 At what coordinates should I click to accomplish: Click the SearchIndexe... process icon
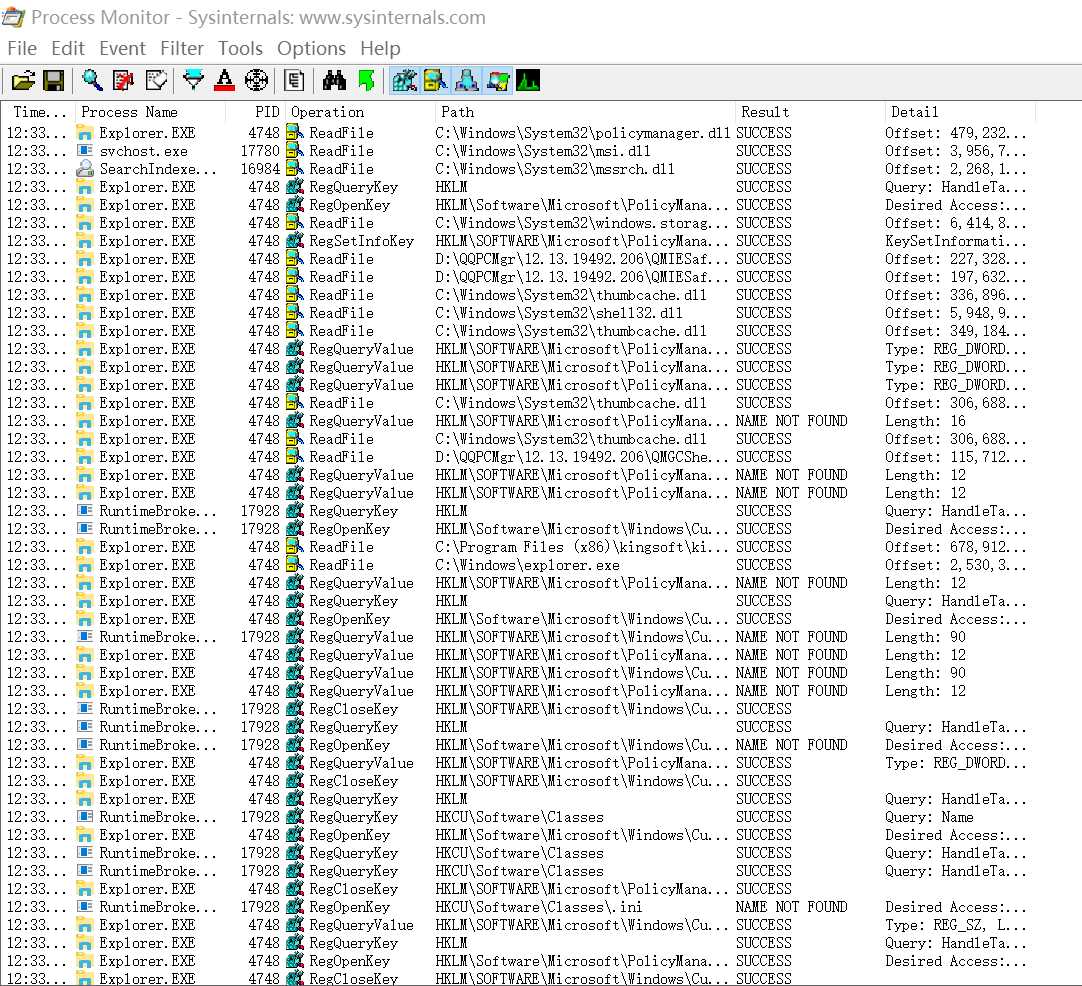point(85,168)
